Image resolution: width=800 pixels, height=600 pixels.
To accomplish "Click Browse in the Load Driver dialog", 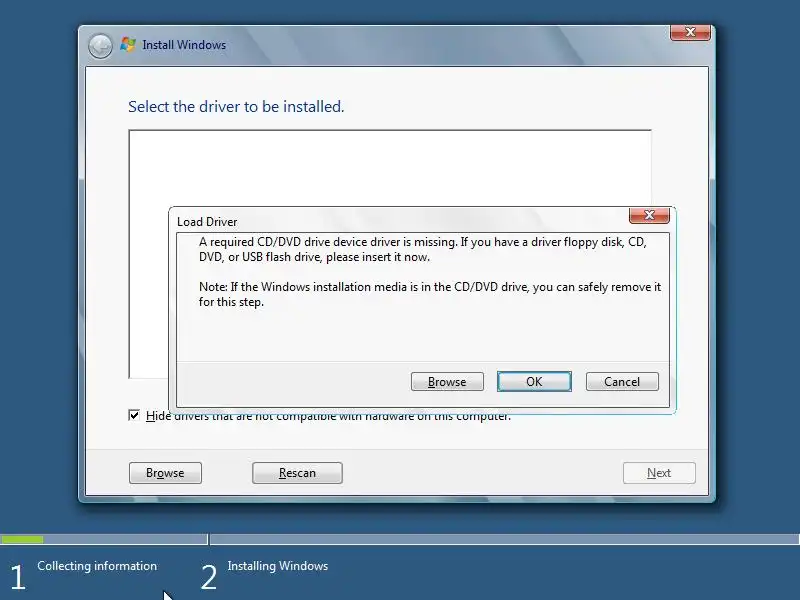I will click(447, 382).
